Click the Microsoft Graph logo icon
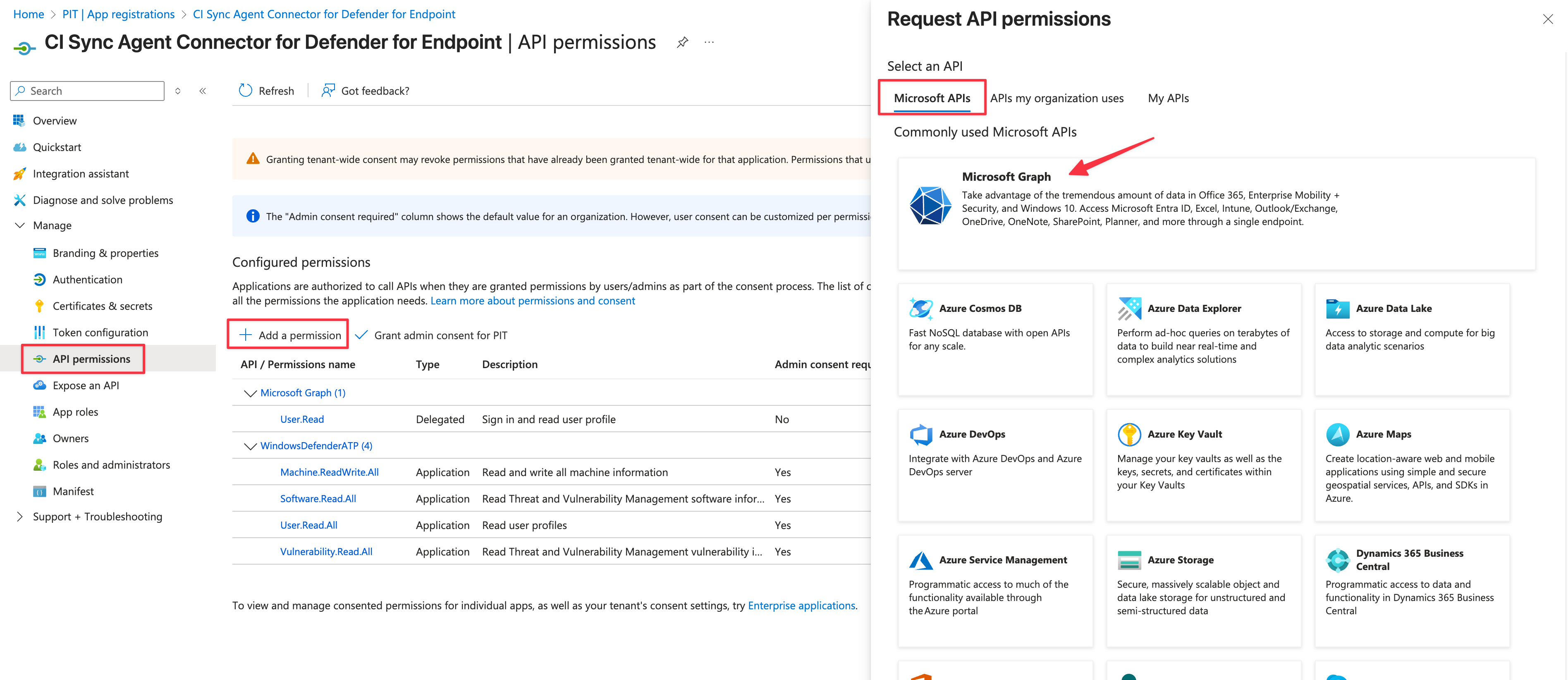1568x680 pixels. [x=930, y=205]
